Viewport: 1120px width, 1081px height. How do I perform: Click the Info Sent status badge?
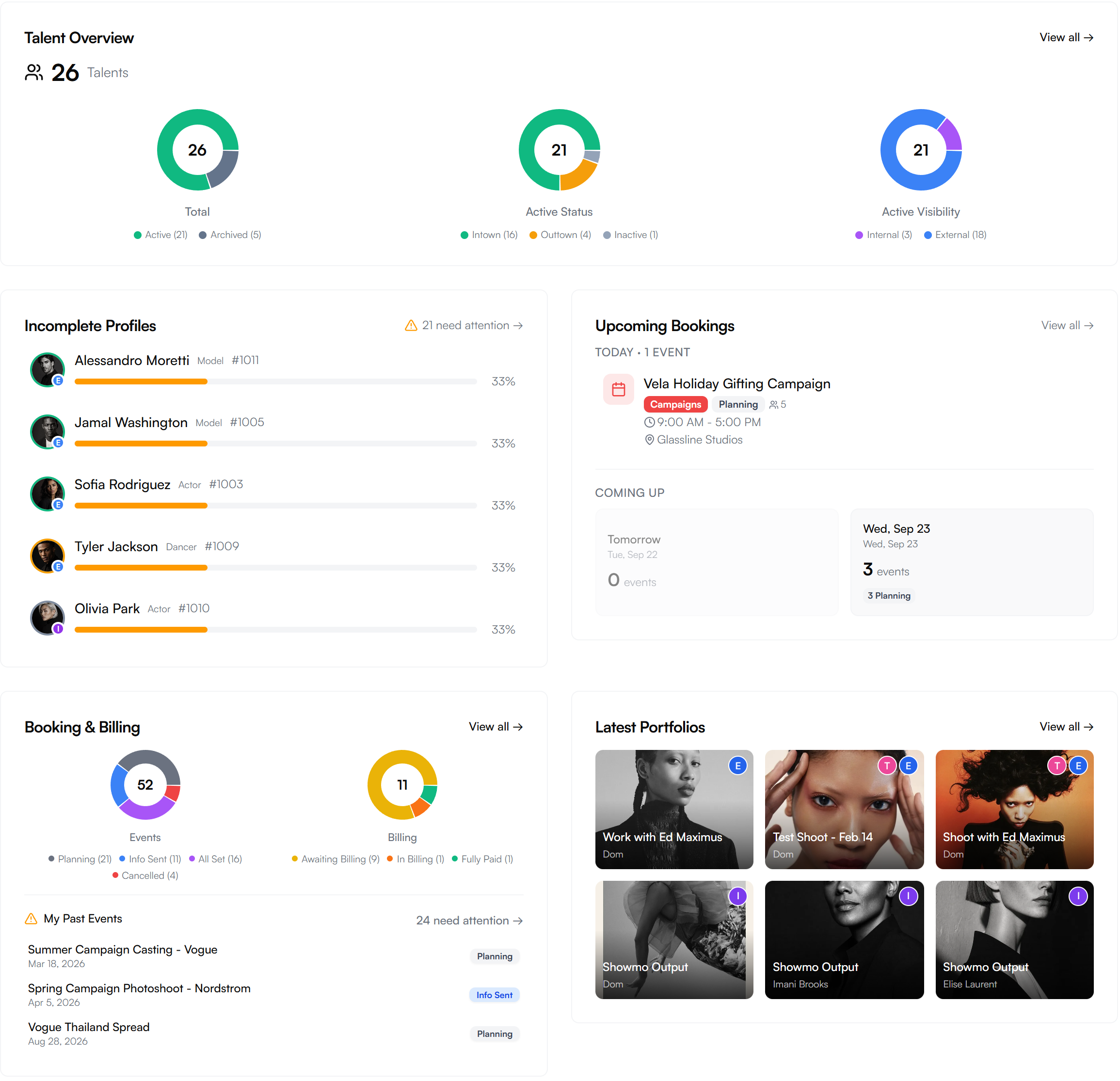coord(494,995)
